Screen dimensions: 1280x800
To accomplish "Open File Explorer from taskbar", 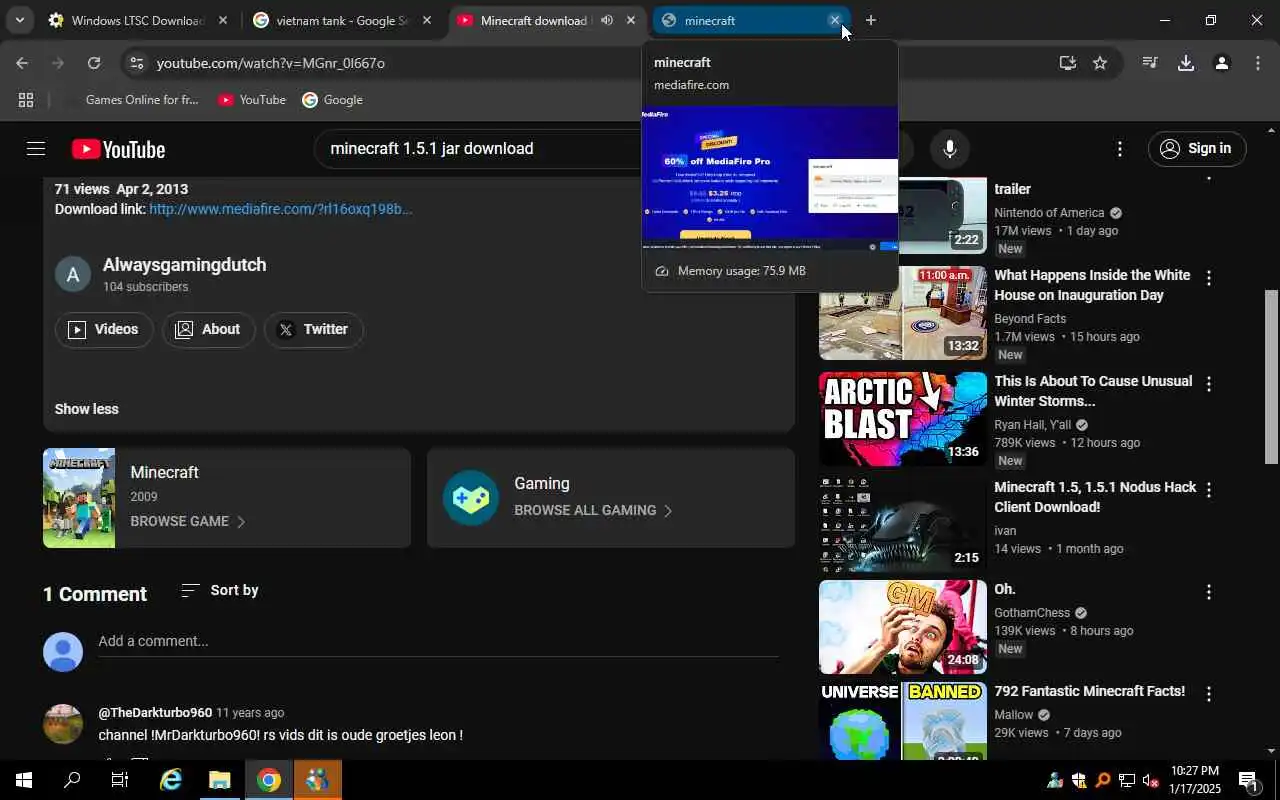I will pyautogui.click(x=220, y=780).
